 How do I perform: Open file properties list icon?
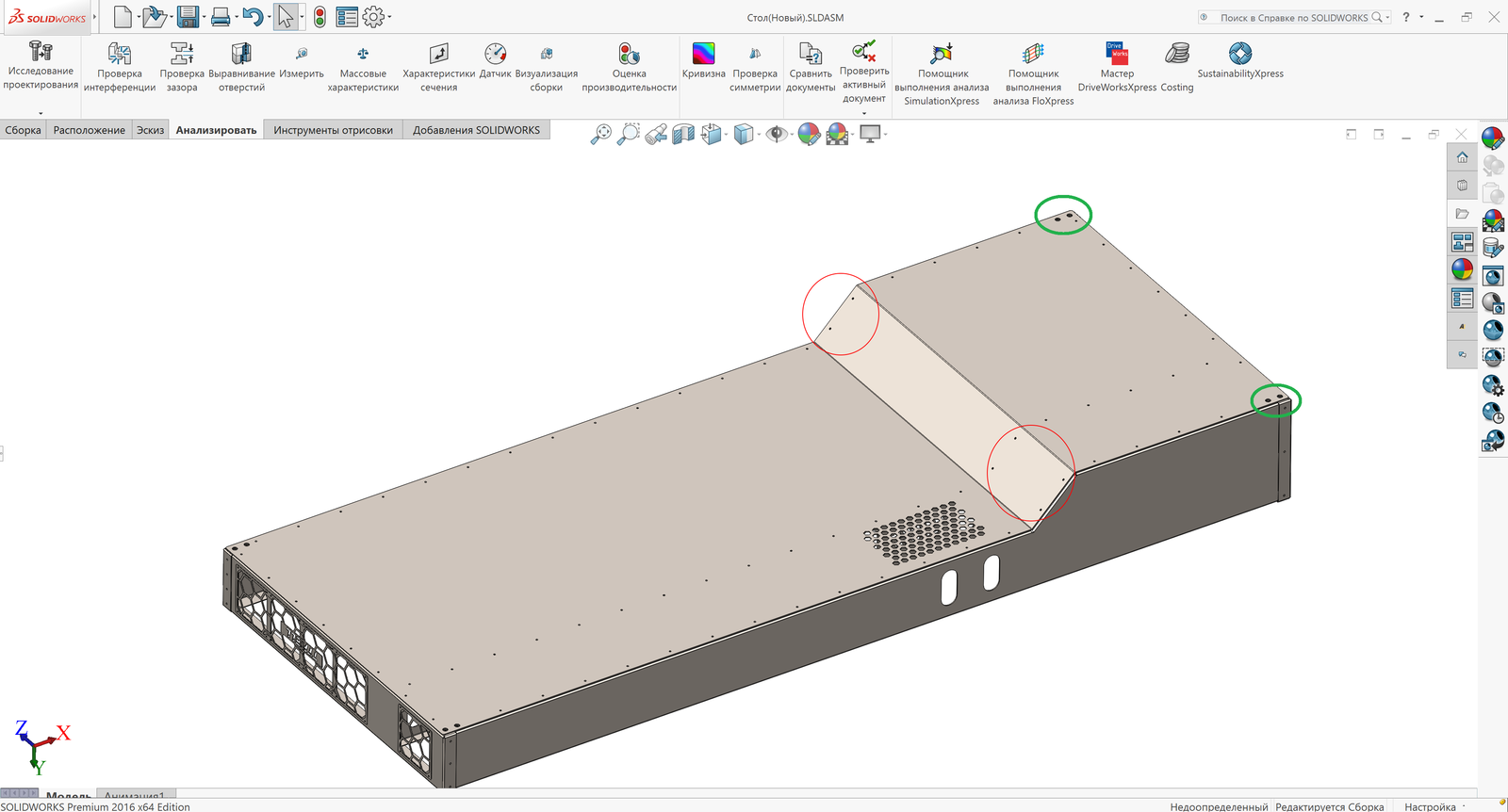pyautogui.click(x=347, y=17)
